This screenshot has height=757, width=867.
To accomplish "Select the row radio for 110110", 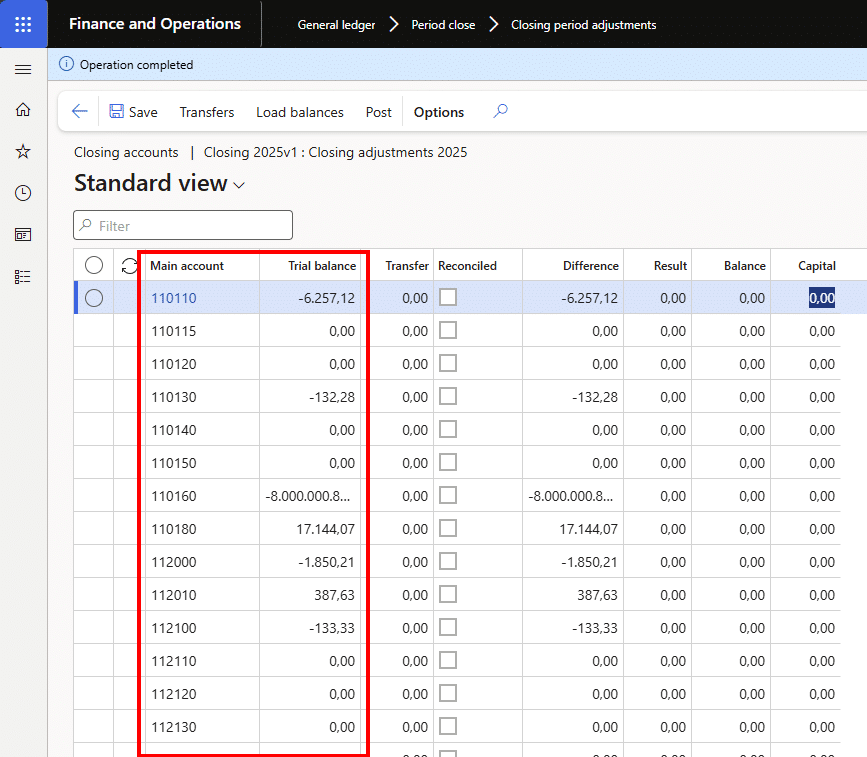I will tap(94, 298).
